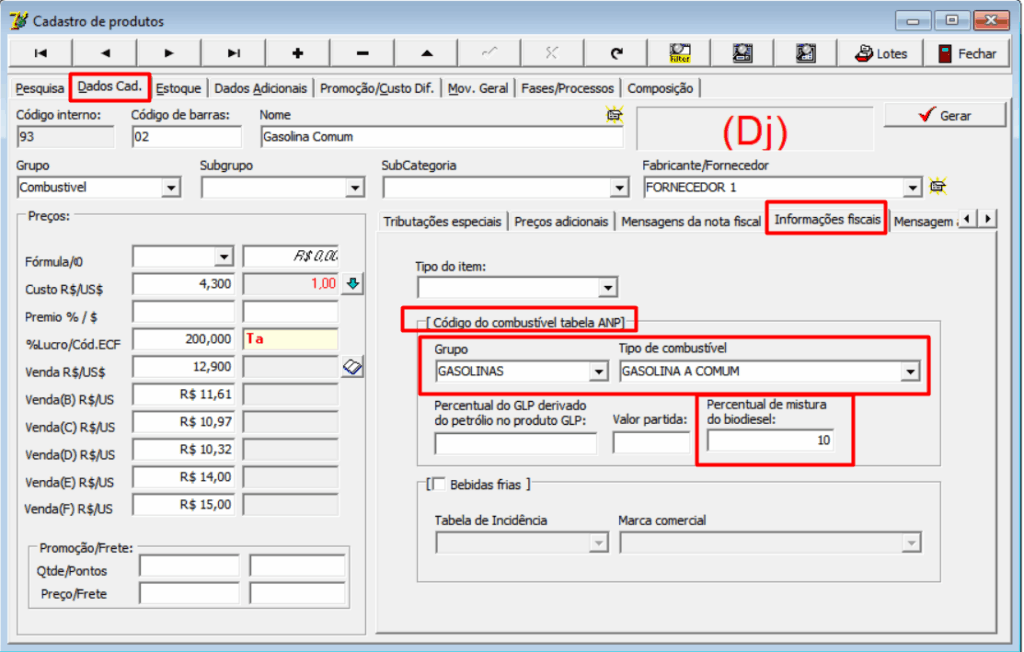Click the green down arrow beside Custo

(351, 284)
